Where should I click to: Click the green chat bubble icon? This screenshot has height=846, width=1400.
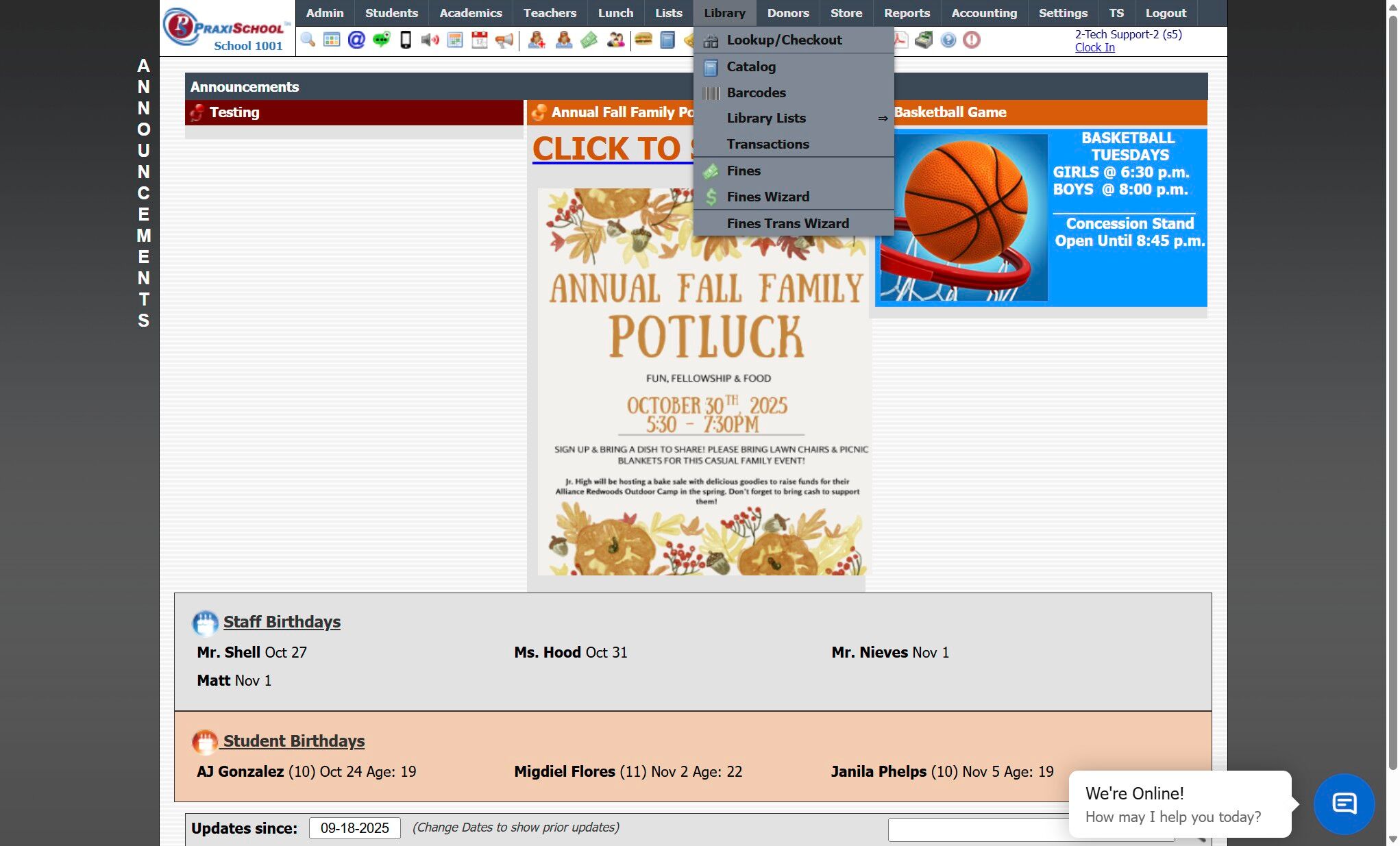381,40
